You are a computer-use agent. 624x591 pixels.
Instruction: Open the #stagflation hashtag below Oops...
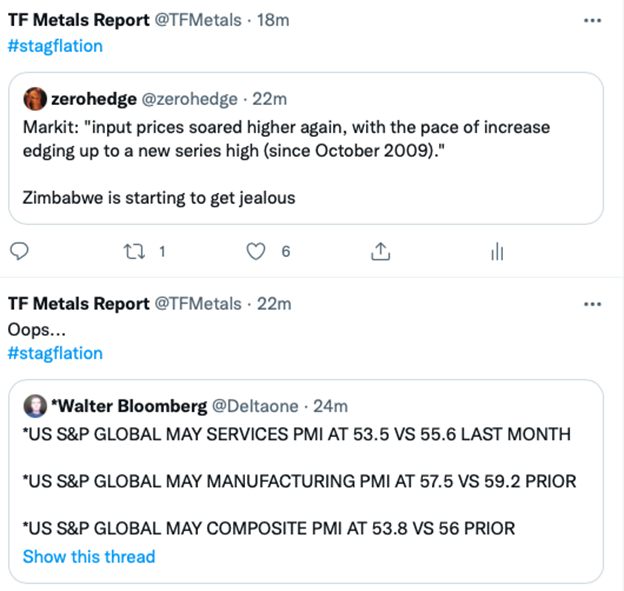click(x=55, y=353)
